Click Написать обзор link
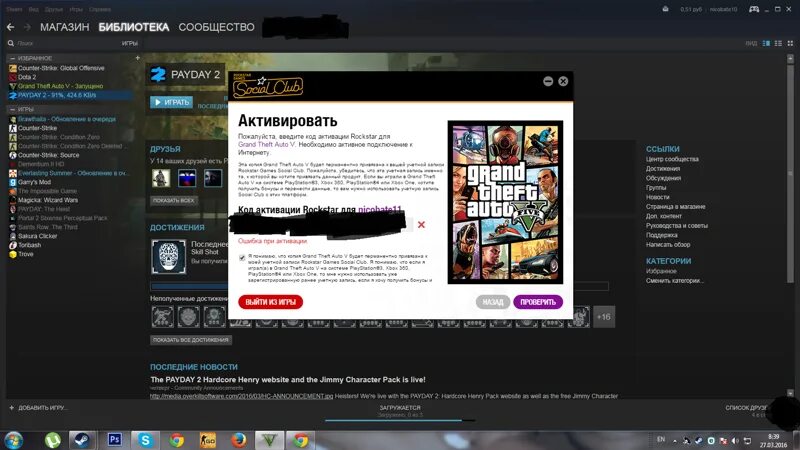The width and height of the screenshot is (800, 450). 668,244
